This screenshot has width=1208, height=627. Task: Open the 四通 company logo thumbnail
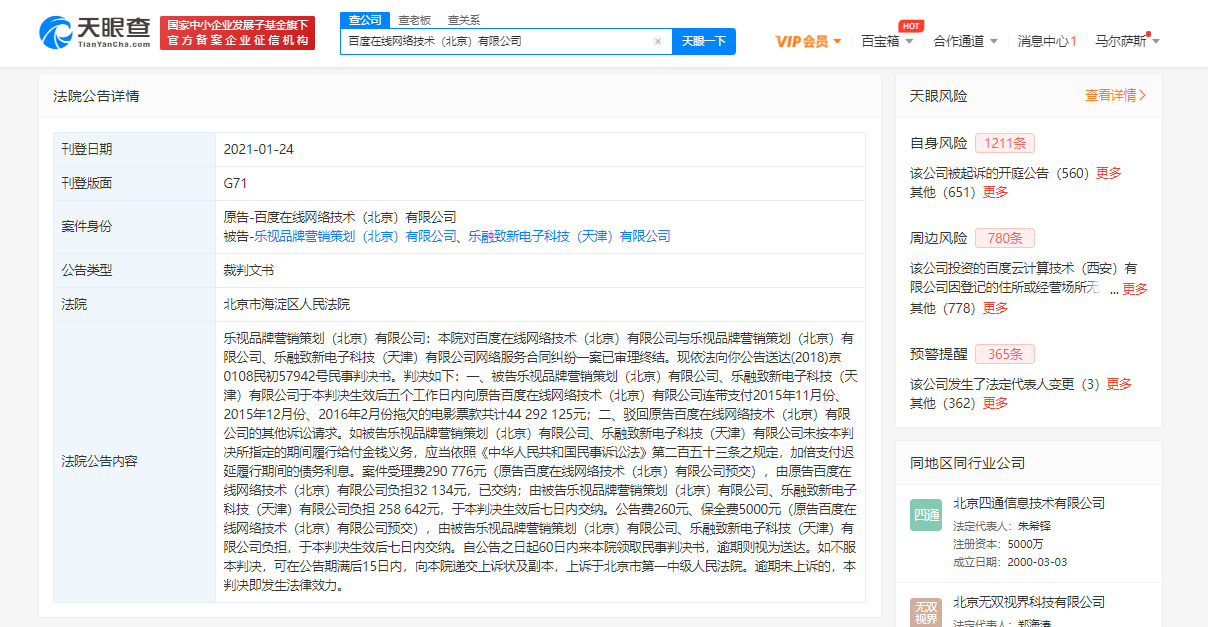[926, 515]
